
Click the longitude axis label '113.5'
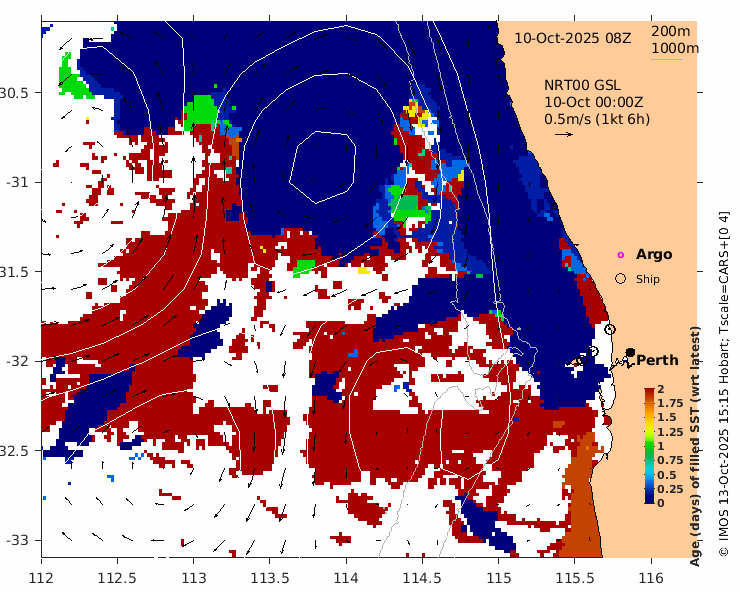click(269, 578)
